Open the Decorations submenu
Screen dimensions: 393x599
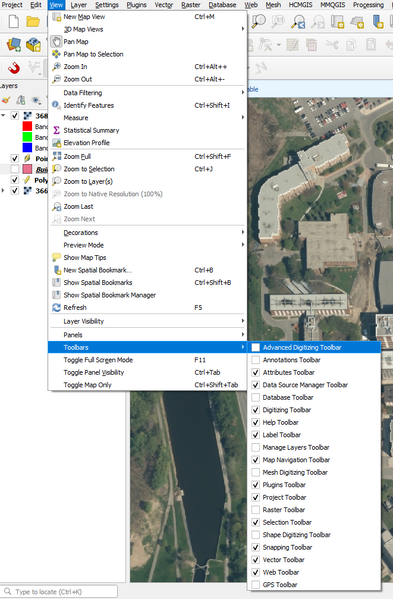tap(147, 233)
